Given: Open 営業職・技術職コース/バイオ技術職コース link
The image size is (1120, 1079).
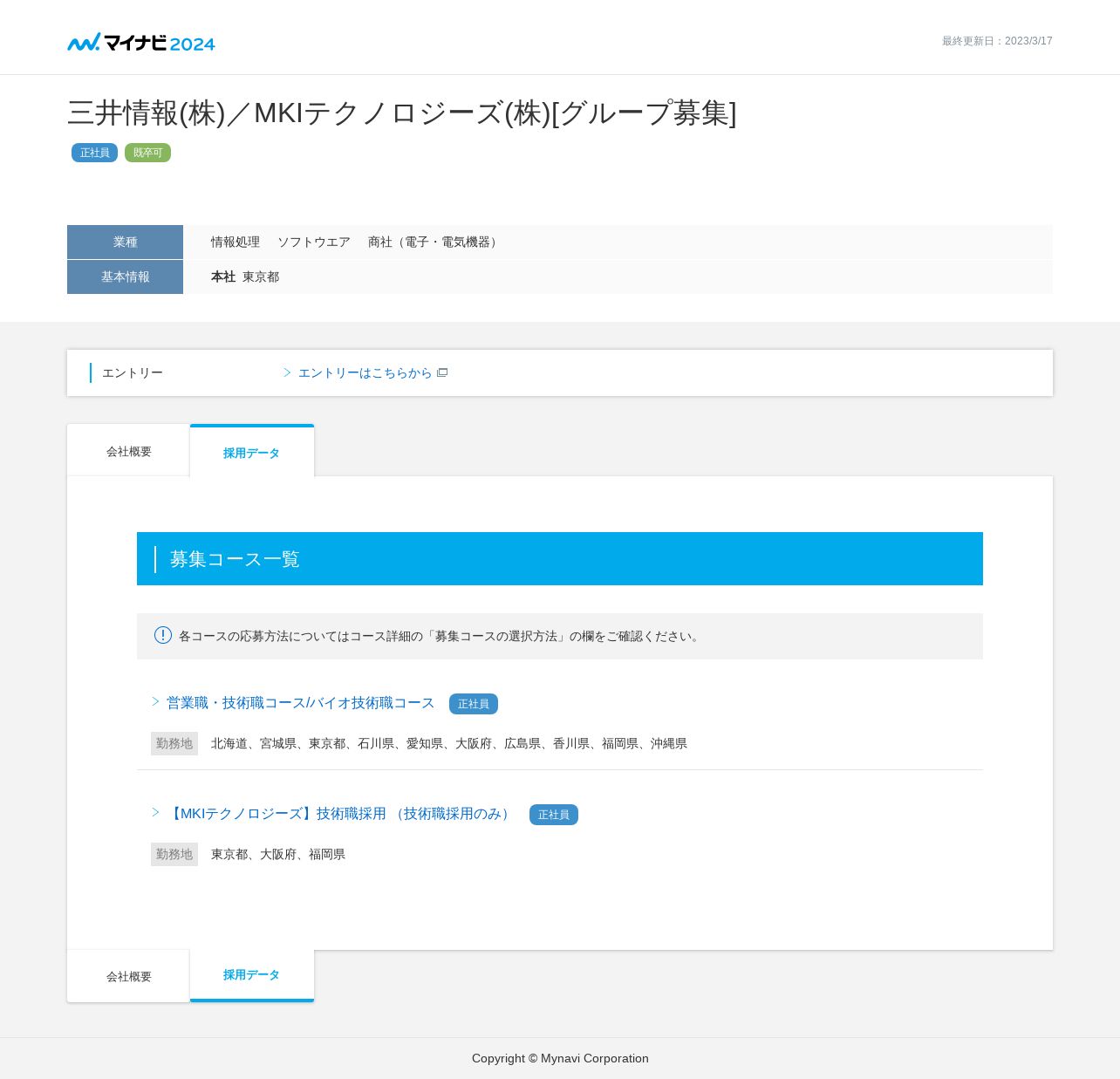Looking at the screenshot, I should (300, 703).
